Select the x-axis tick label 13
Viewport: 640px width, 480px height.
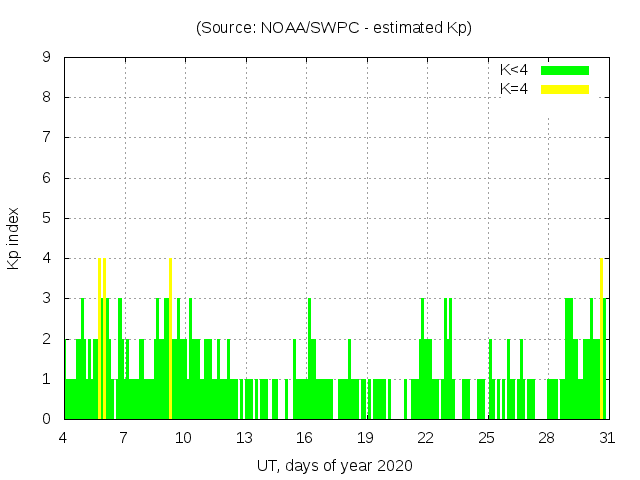tap(245, 437)
